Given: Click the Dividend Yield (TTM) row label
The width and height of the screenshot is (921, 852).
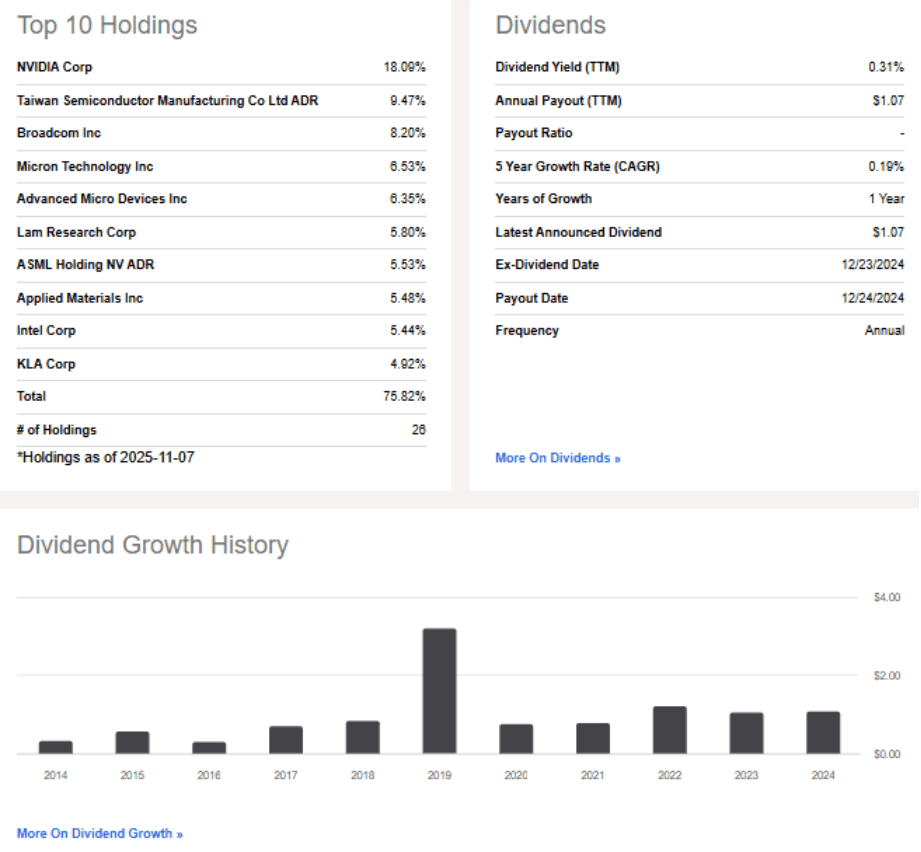Looking at the screenshot, I should point(557,67).
